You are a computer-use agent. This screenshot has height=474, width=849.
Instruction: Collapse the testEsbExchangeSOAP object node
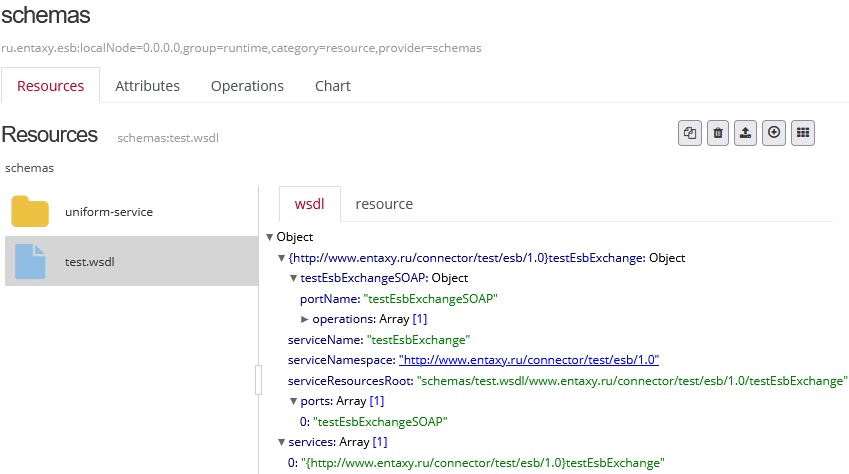coord(294,278)
